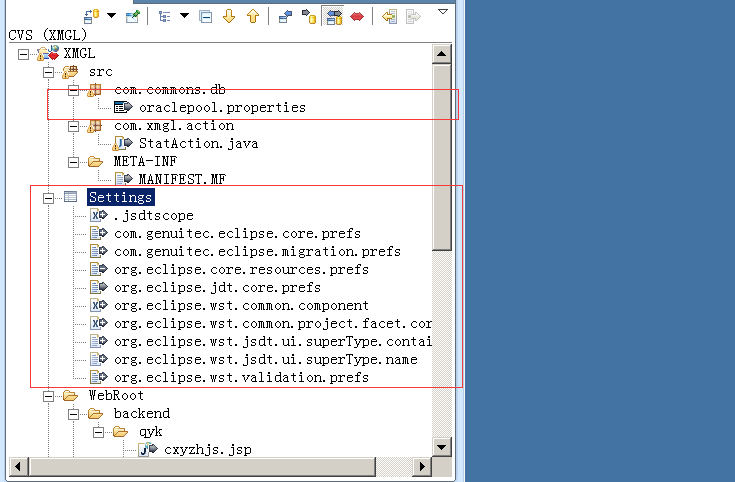Collapse the com.commons.db package

(73, 90)
